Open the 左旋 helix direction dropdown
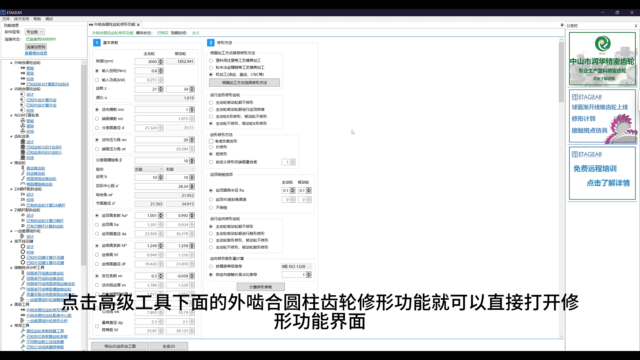 149,169
